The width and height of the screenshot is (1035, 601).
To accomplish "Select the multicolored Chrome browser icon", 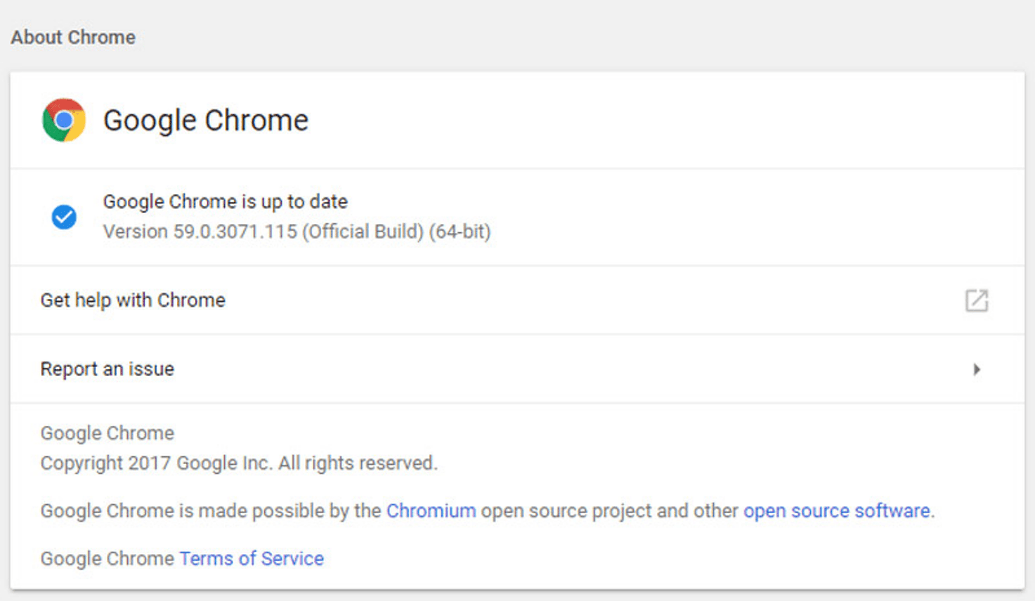I will (62, 119).
